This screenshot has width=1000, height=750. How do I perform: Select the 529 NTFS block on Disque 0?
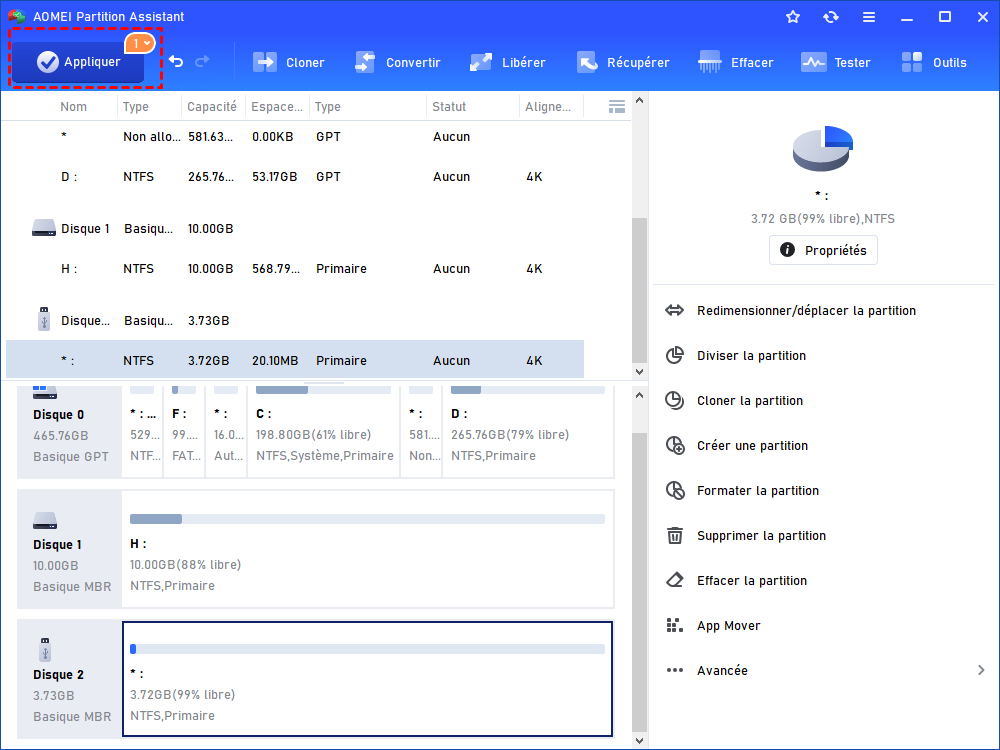click(142, 430)
